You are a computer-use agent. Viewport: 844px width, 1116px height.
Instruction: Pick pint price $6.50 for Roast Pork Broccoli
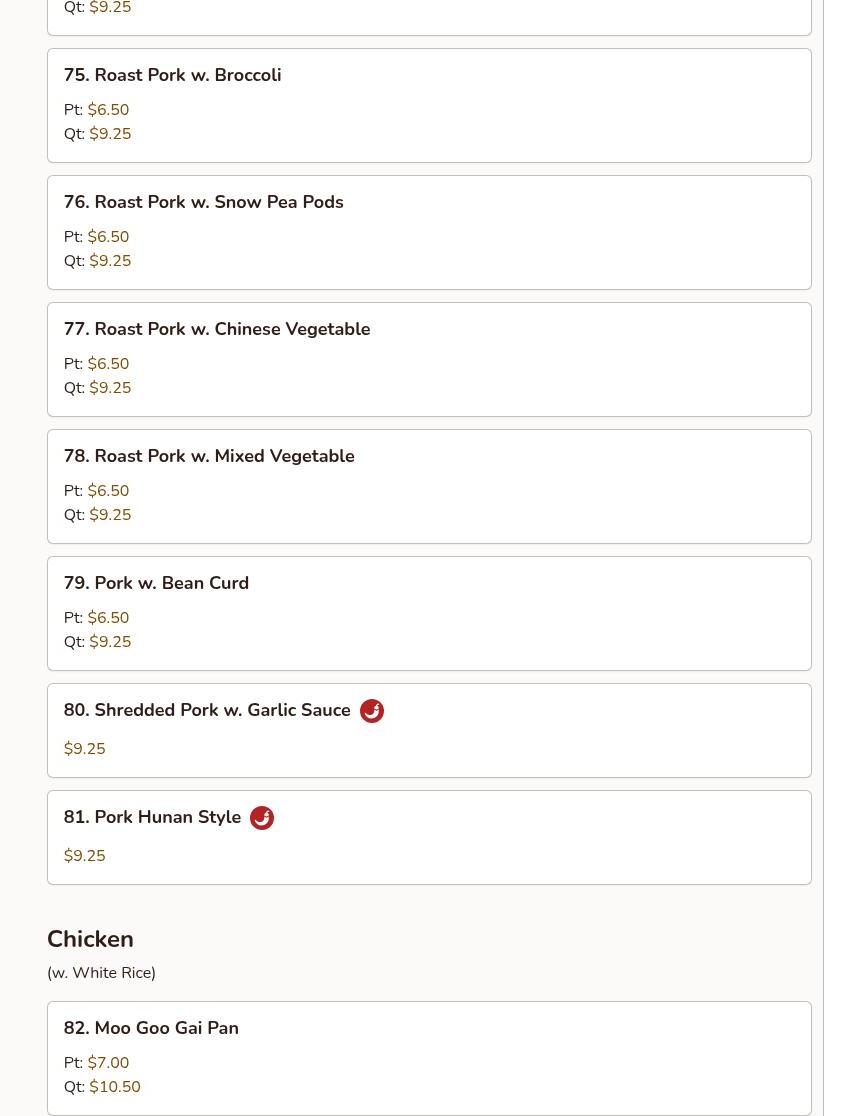point(108,110)
